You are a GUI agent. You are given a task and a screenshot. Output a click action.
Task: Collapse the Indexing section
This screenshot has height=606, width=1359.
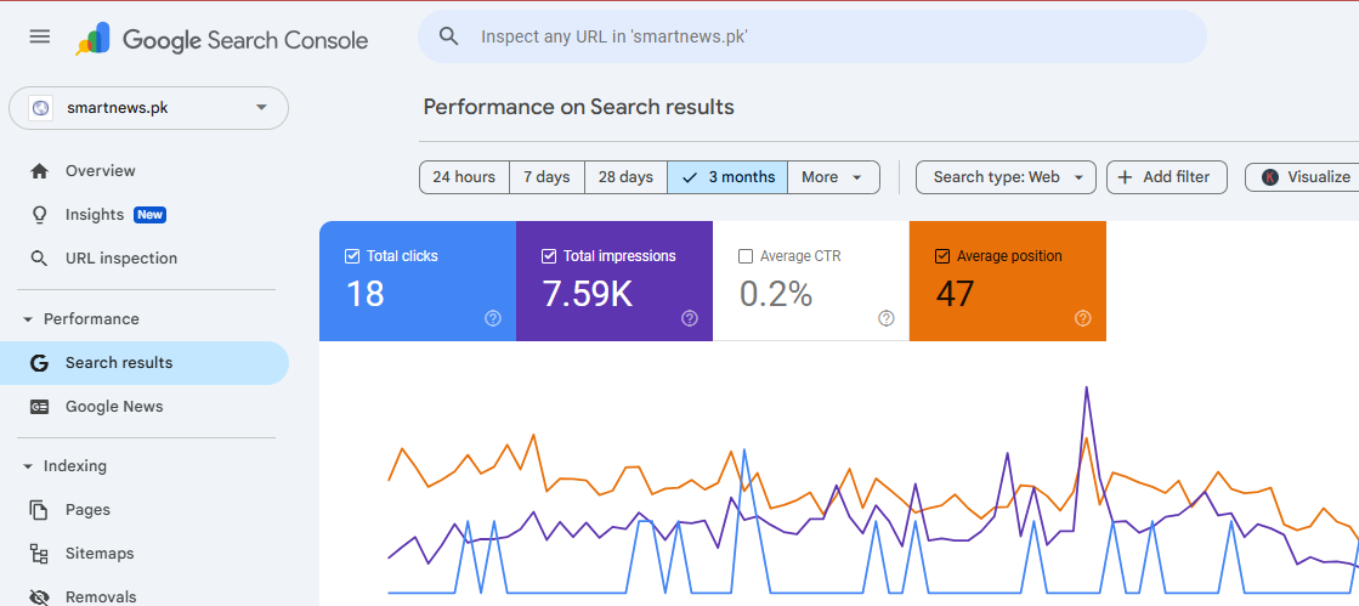click(x=27, y=466)
